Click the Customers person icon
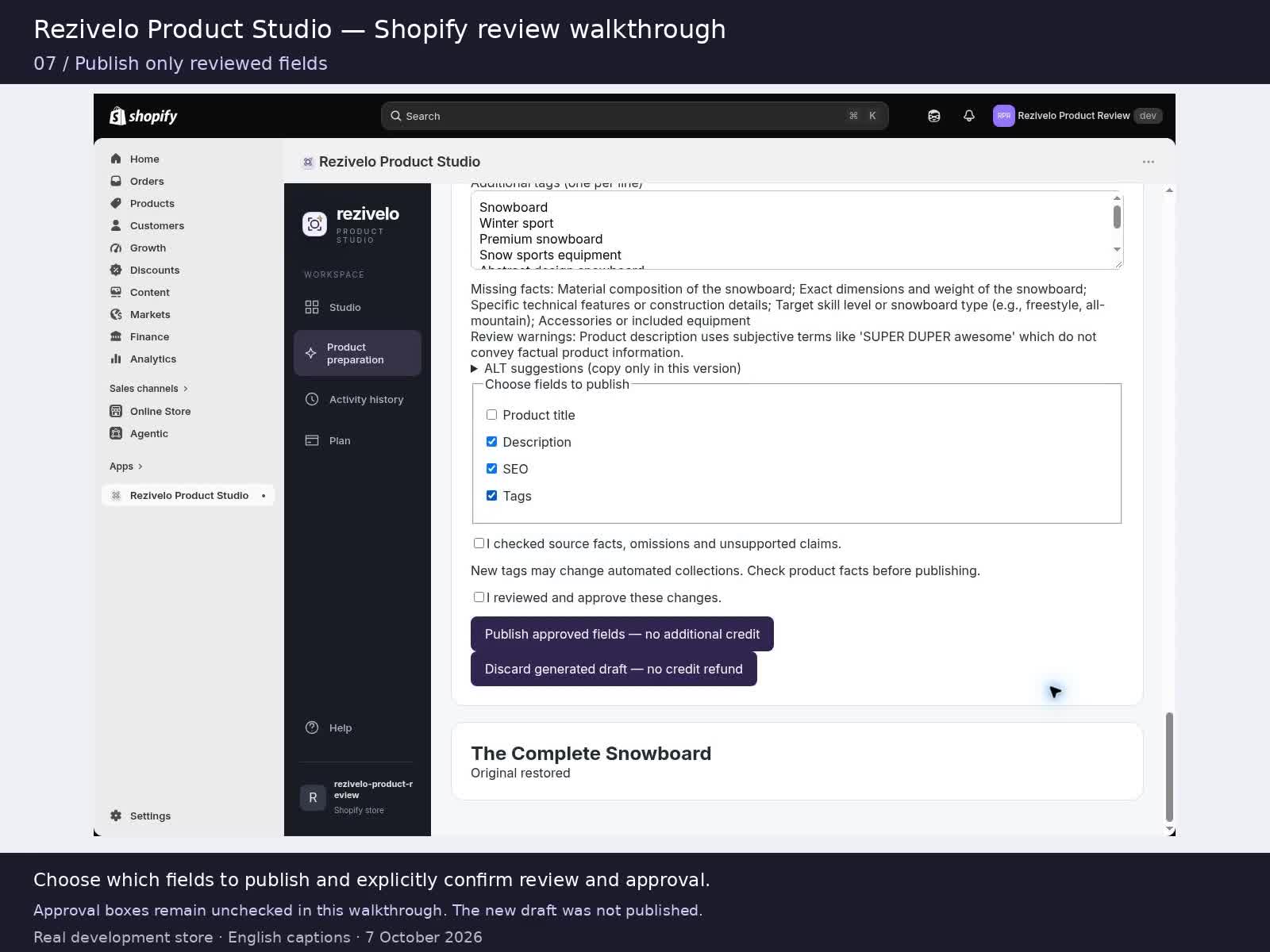This screenshot has width=1270, height=952. point(116,225)
